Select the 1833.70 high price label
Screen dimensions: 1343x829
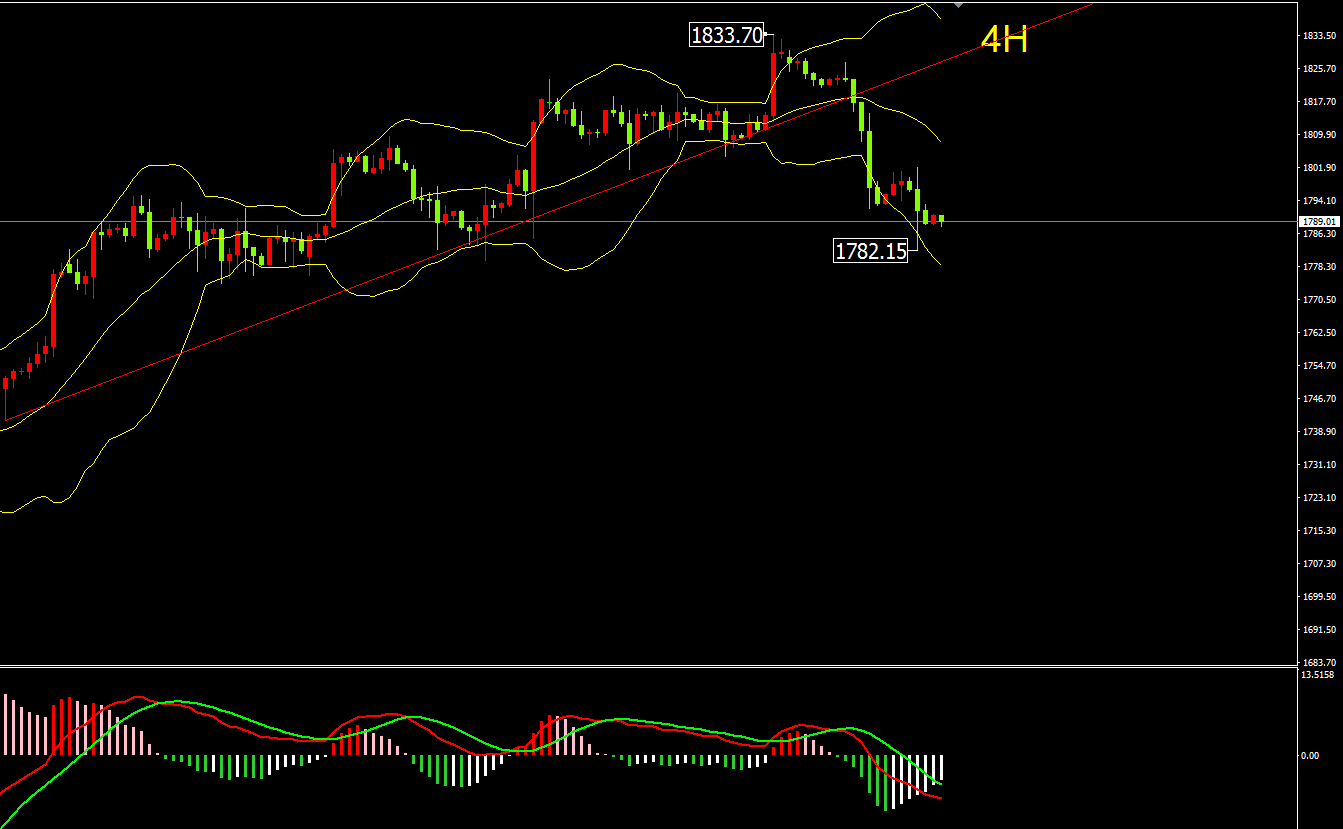pos(726,36)
